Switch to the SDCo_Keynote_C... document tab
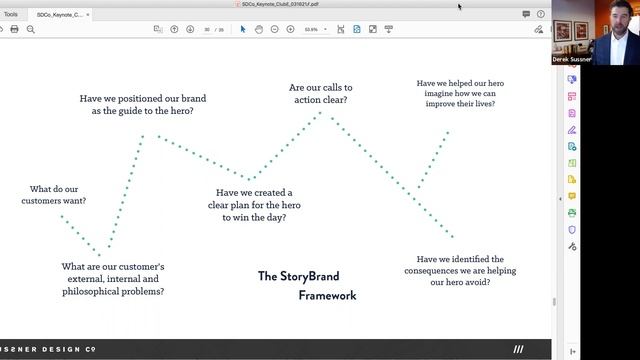 (x=60, y=15)
